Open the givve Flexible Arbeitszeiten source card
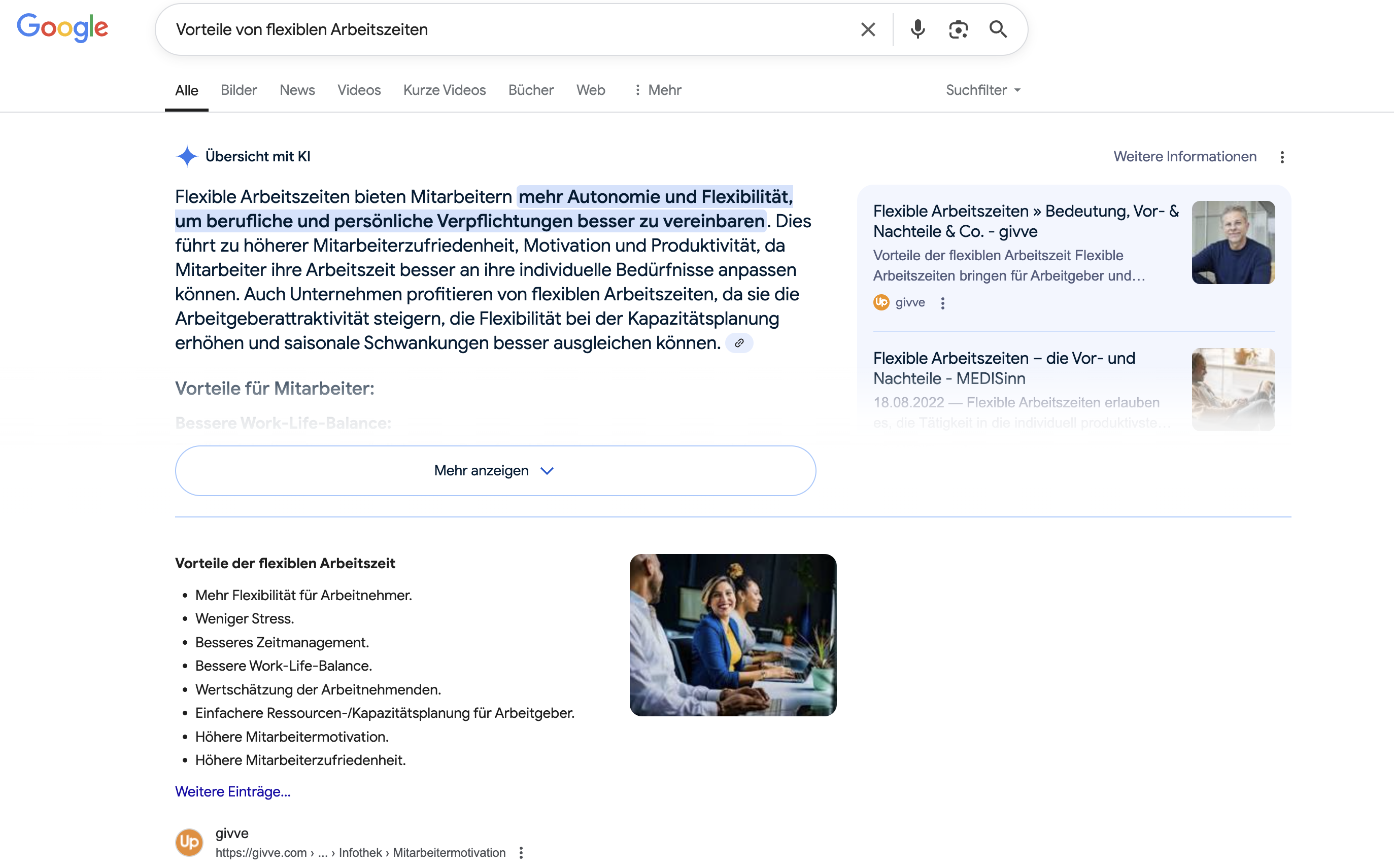 [x=1025, y=221]
